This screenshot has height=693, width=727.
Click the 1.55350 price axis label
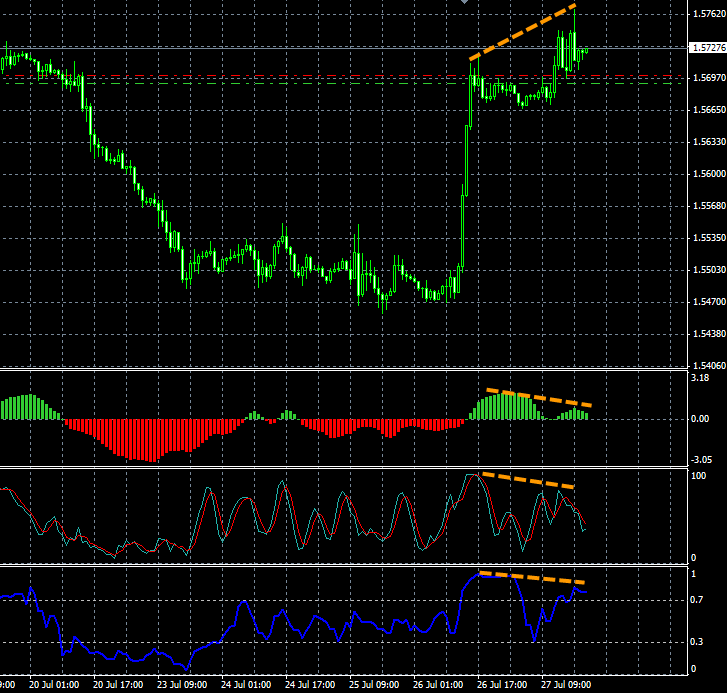[x=709, y=238]
